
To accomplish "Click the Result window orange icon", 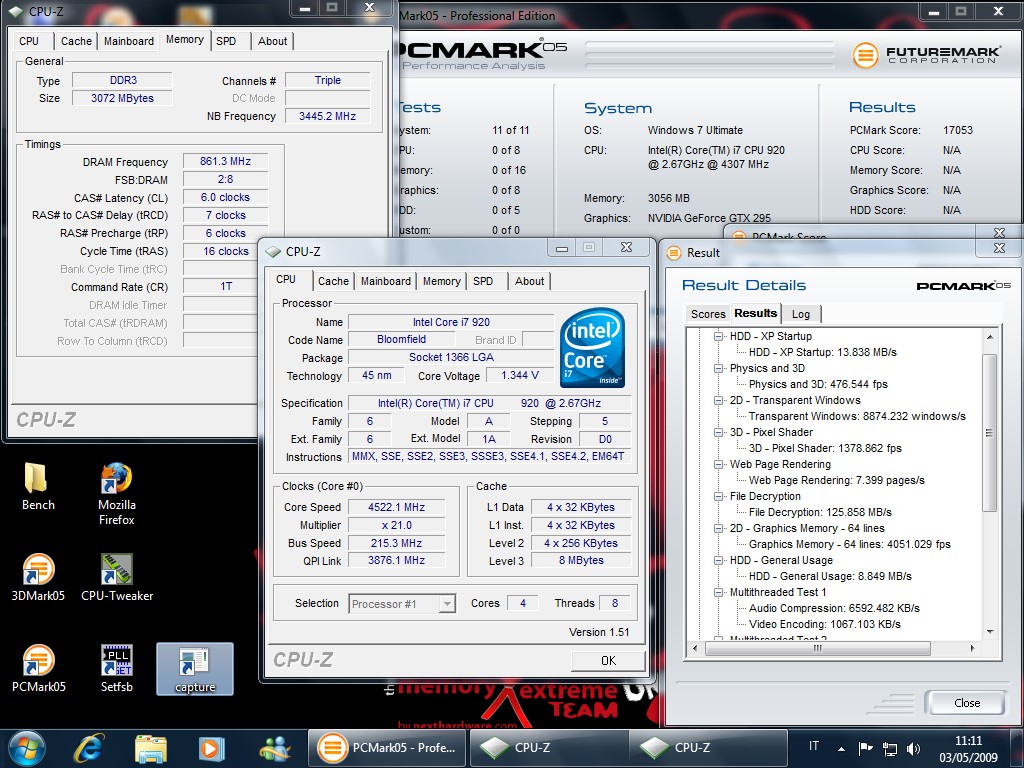I will click(674, 253).
